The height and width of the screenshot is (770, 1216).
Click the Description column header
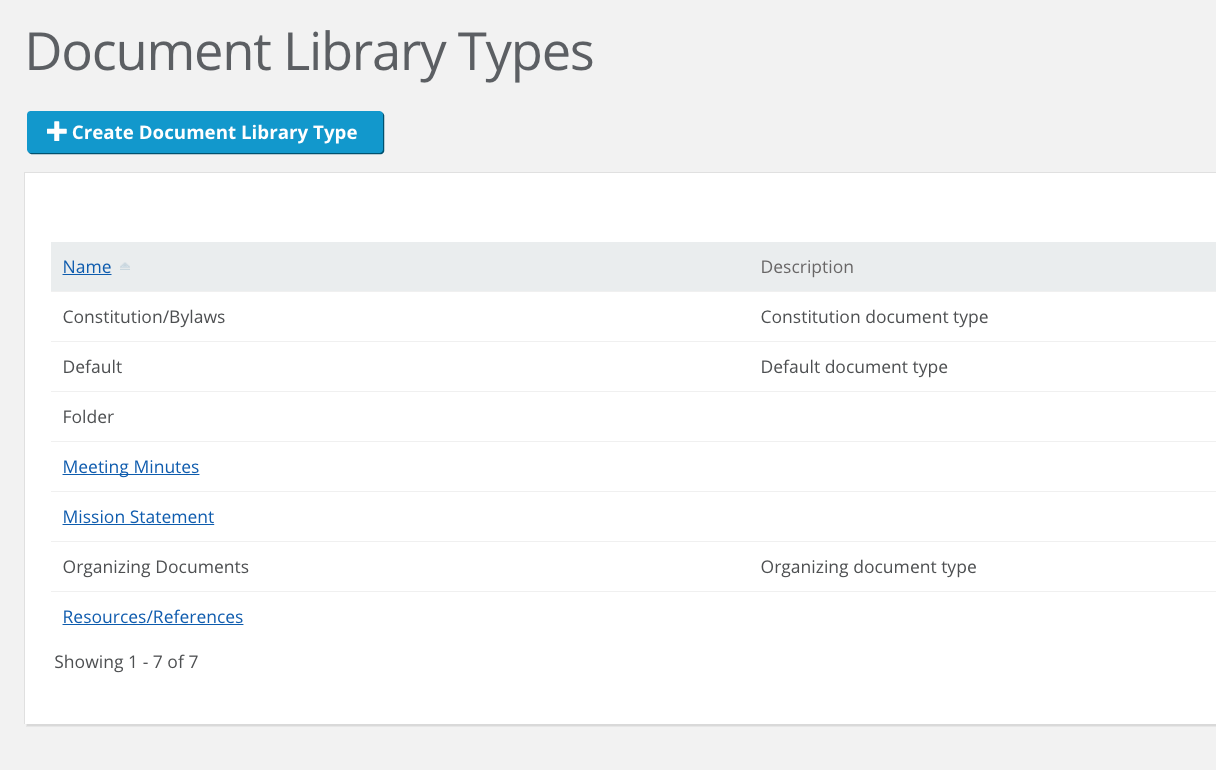[807, 267]
